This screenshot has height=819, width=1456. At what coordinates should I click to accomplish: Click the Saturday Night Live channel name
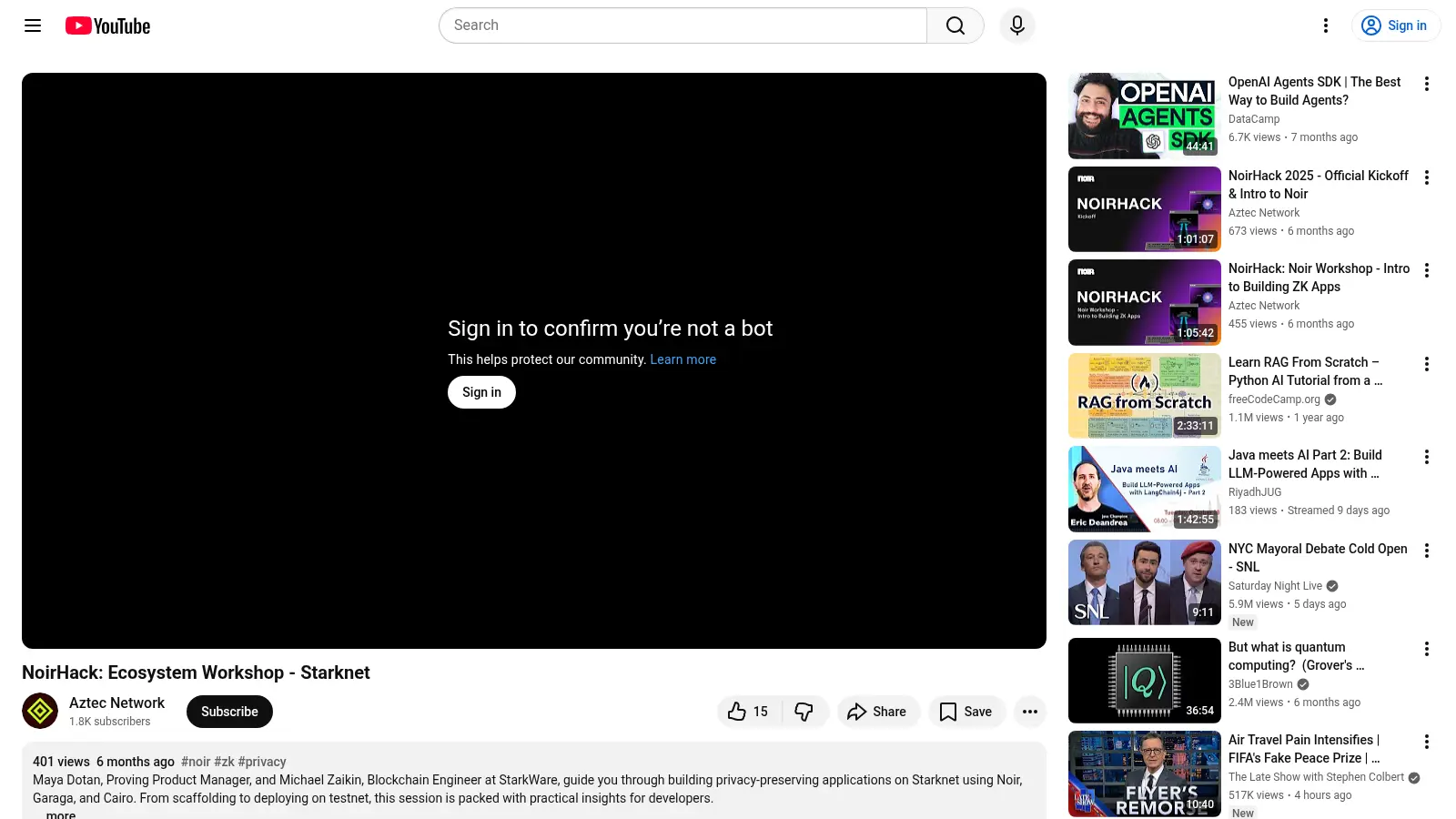tap(1275, 586)
